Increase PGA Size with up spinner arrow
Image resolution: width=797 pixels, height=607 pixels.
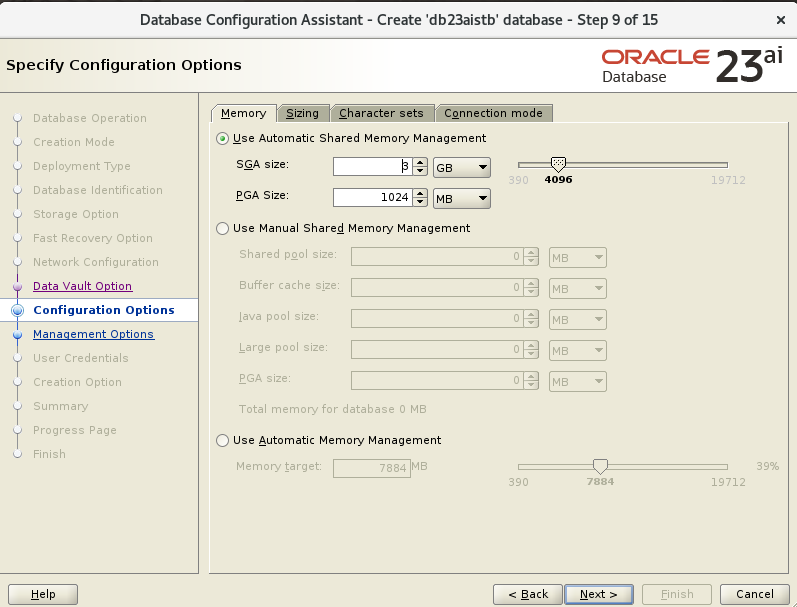pos(420,193)
